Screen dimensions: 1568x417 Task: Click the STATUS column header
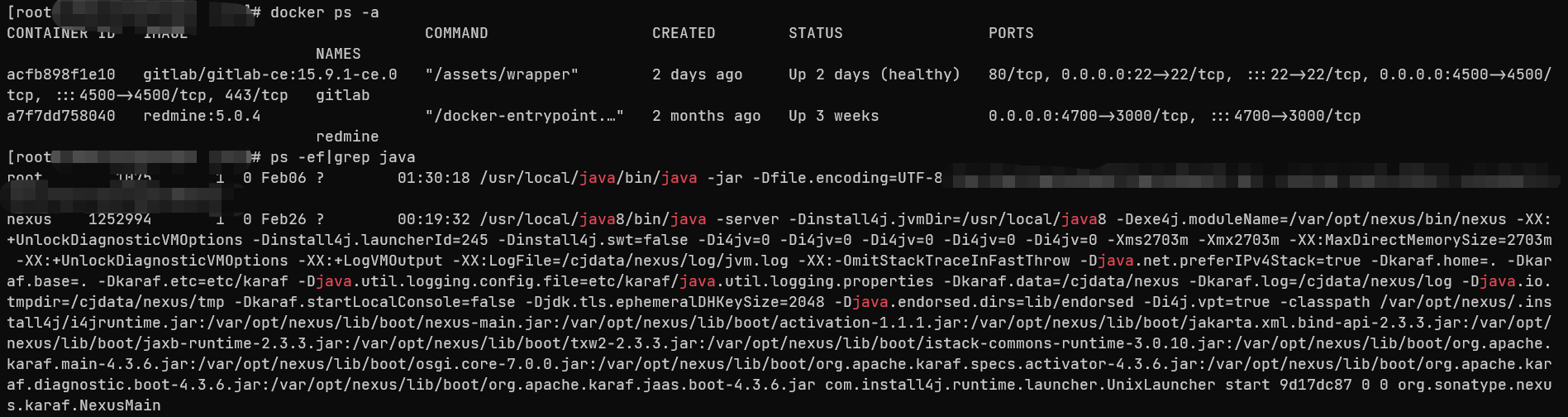pos(815,33)
